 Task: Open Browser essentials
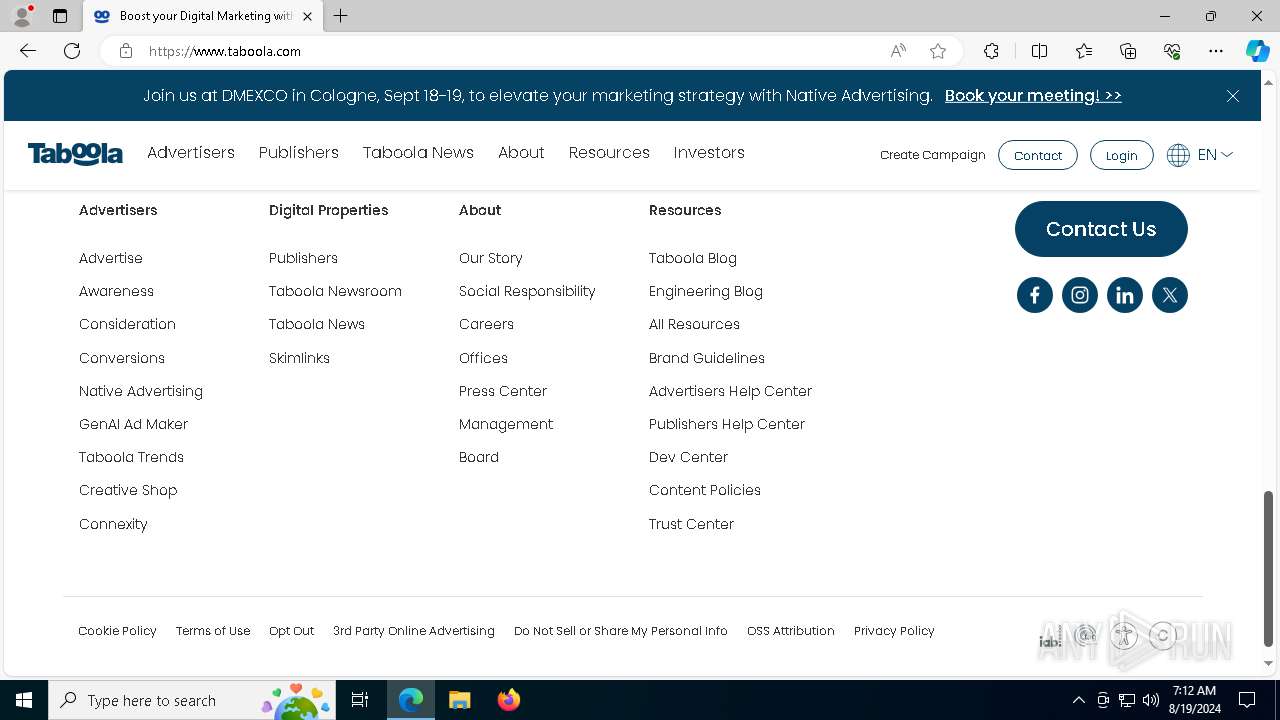click(1172, 51)
